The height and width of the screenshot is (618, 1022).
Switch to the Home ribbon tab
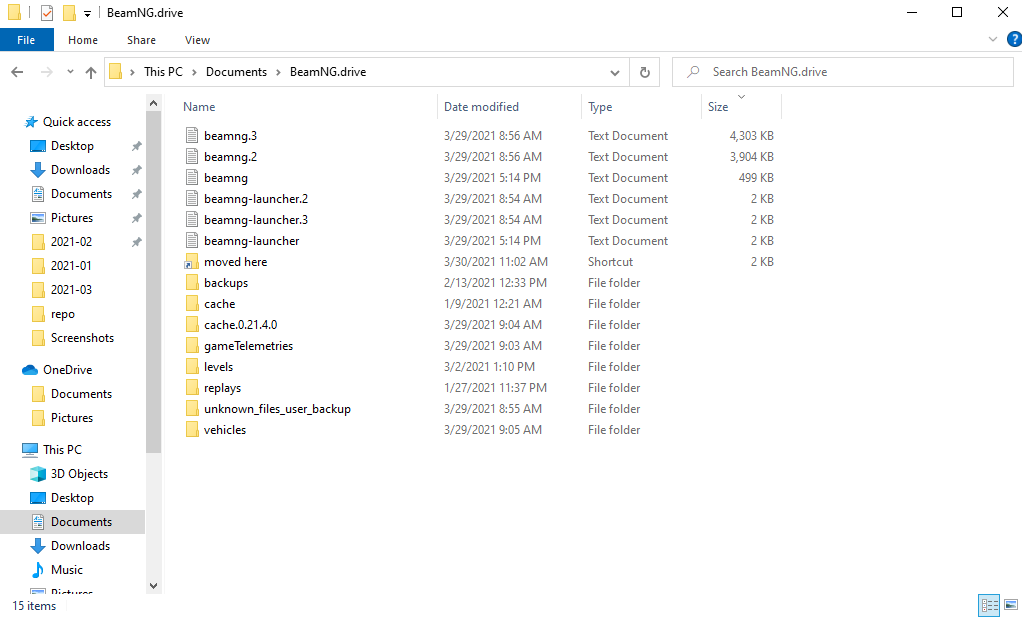point(83,40)
